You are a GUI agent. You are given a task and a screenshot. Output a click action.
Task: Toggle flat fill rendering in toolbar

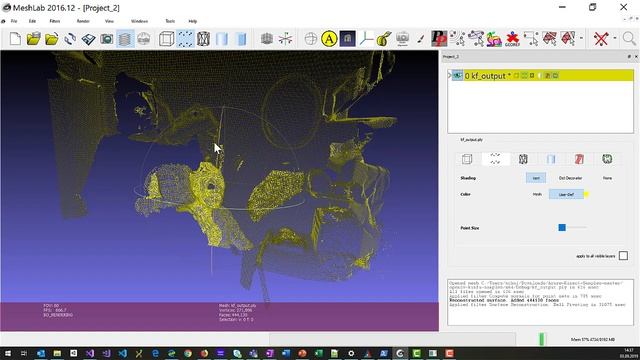(222, 39)
